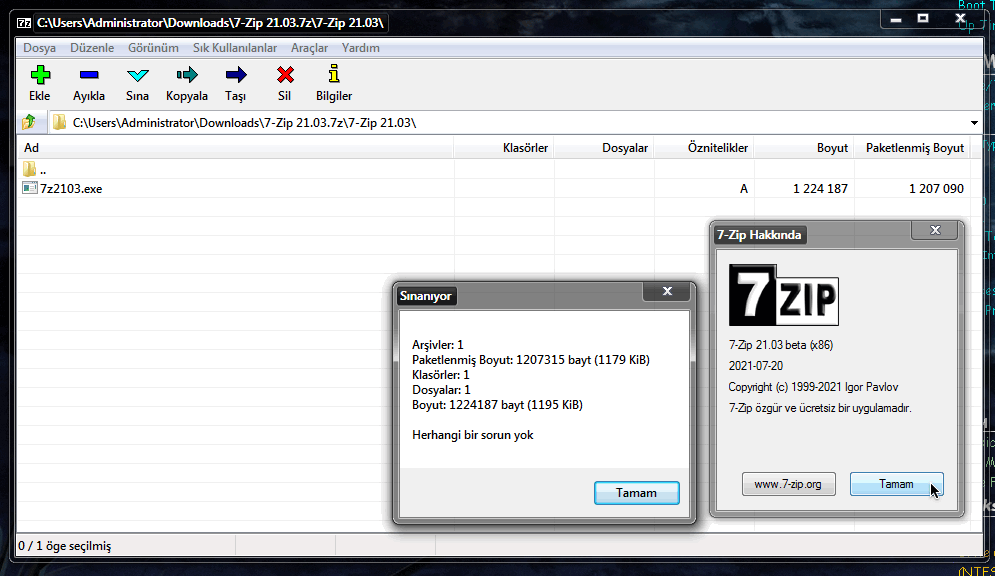Screen dimensions: 995x576
Task: Expand the address bar path dropdown
Action: pos(974,122)
